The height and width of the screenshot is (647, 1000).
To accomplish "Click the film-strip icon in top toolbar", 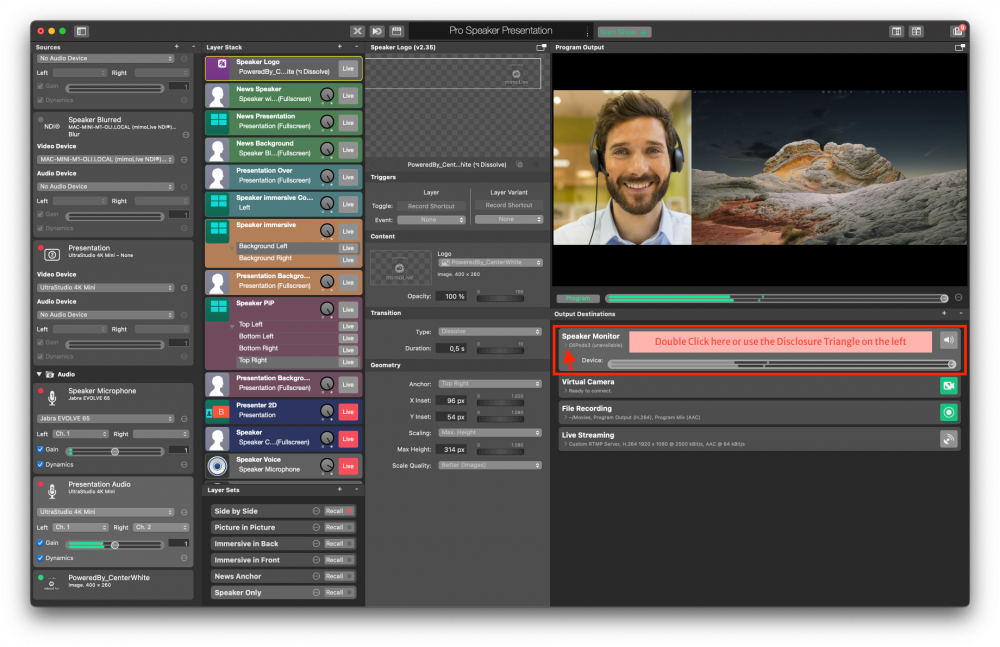I will [397, 31].
